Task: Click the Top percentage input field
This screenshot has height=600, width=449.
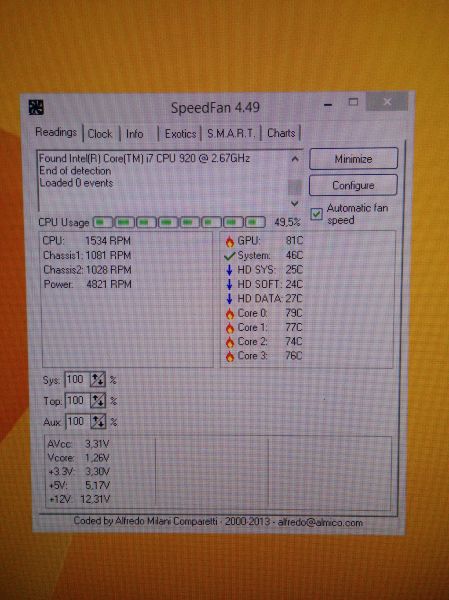Action: [78, 401]
